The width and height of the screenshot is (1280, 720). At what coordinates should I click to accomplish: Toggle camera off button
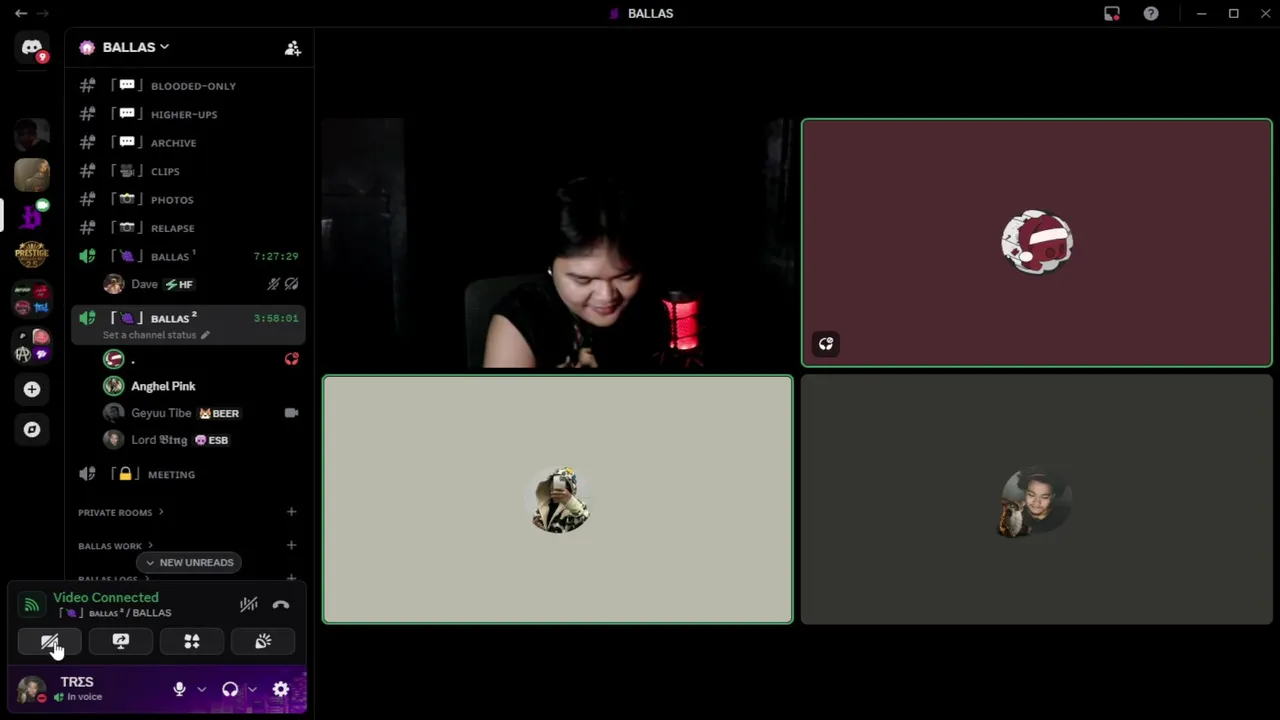pos(50,642)
